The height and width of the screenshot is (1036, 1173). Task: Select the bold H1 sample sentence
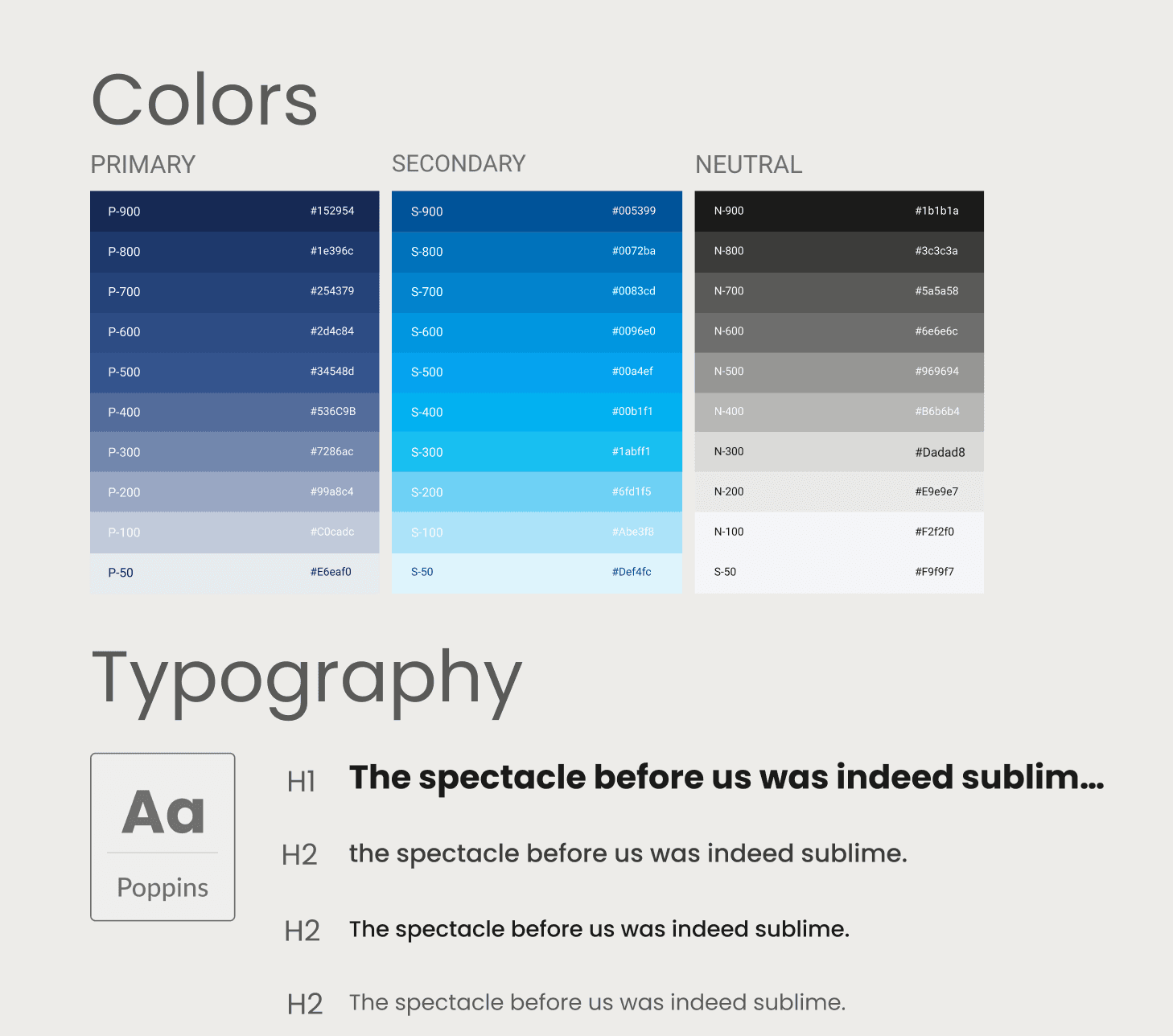coord(726,778)
